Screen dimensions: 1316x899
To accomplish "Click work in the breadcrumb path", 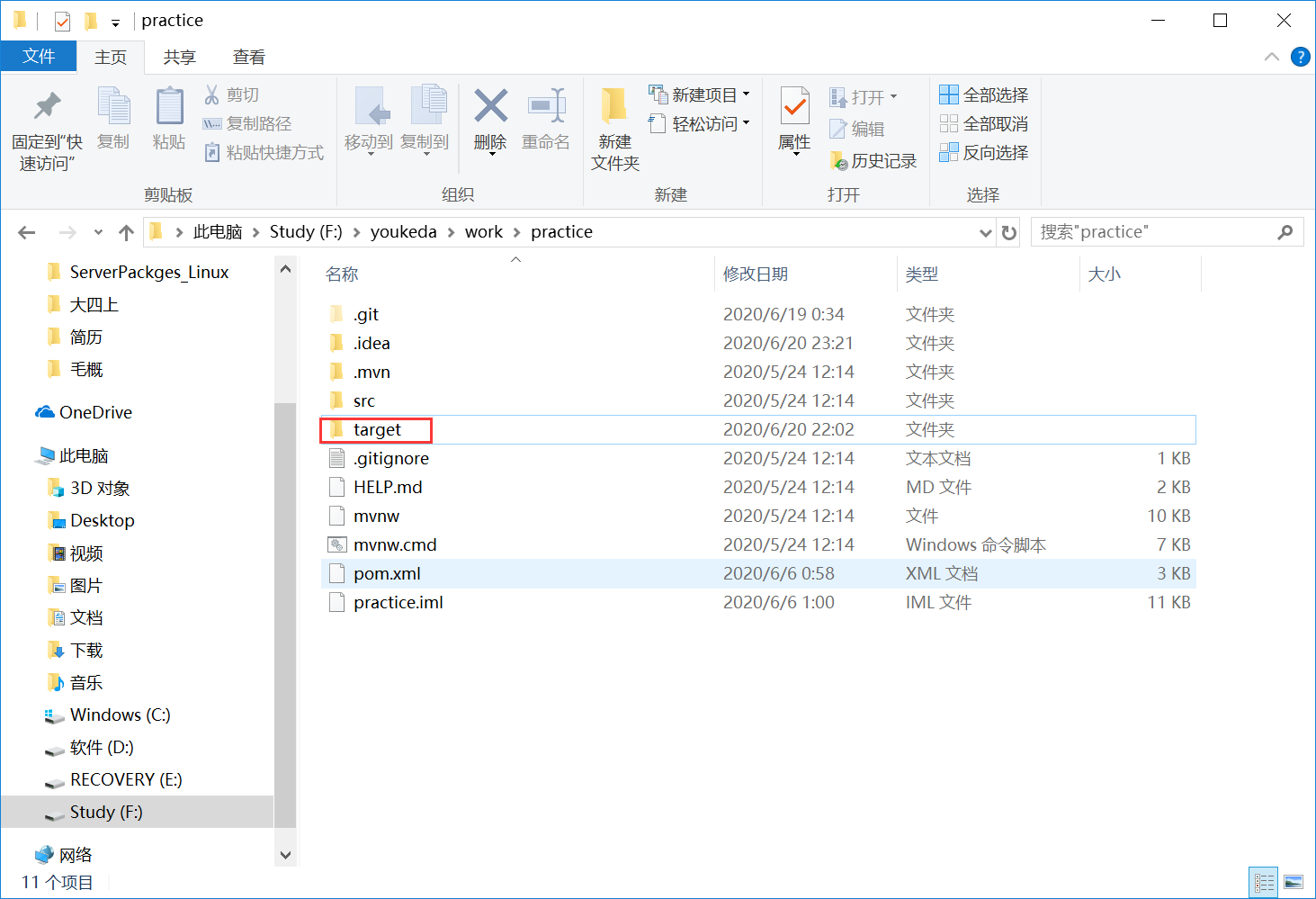I will pyautogui.click(x=484, y=232).
